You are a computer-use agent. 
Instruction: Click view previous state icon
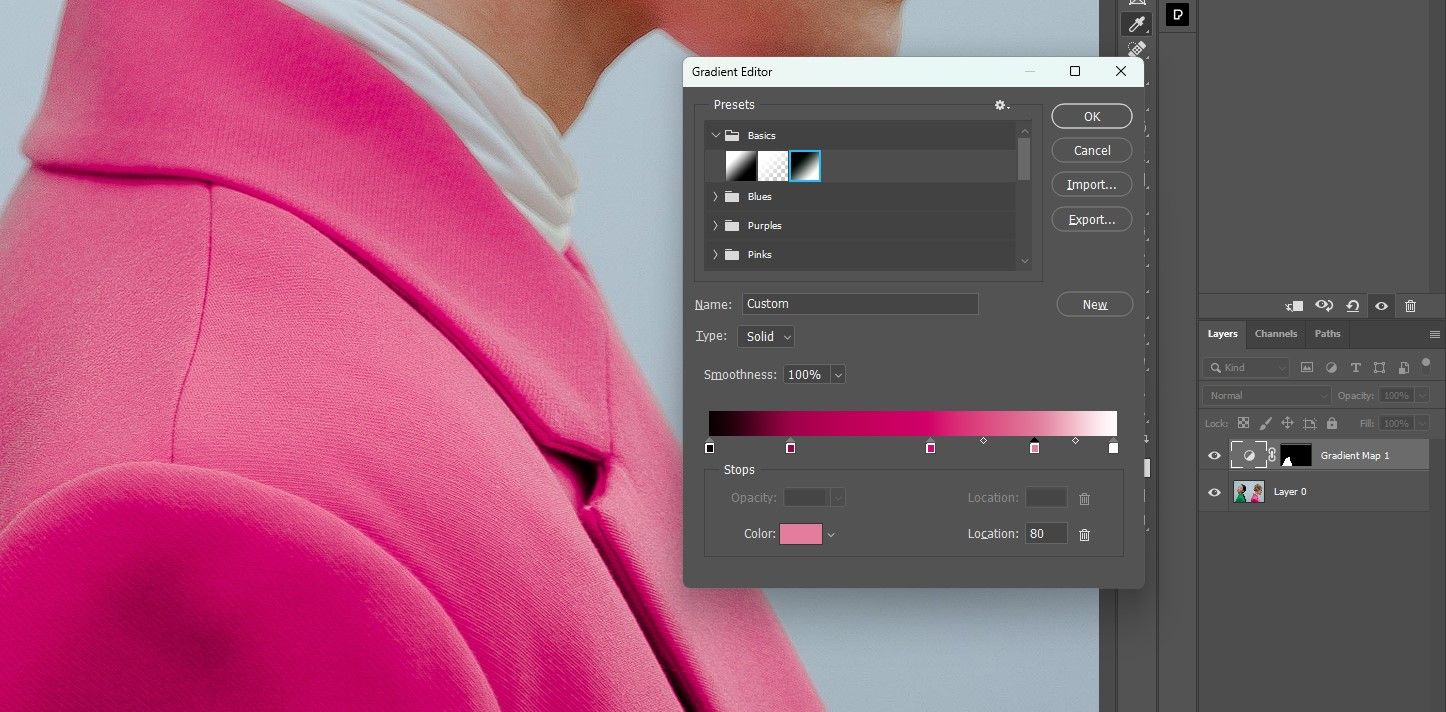tap(1324, 306)
